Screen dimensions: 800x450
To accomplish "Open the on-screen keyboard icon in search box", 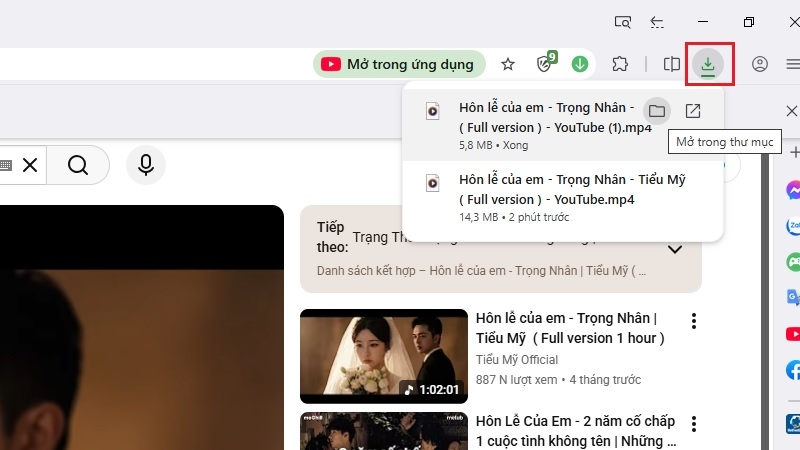I will pos(6,165).
